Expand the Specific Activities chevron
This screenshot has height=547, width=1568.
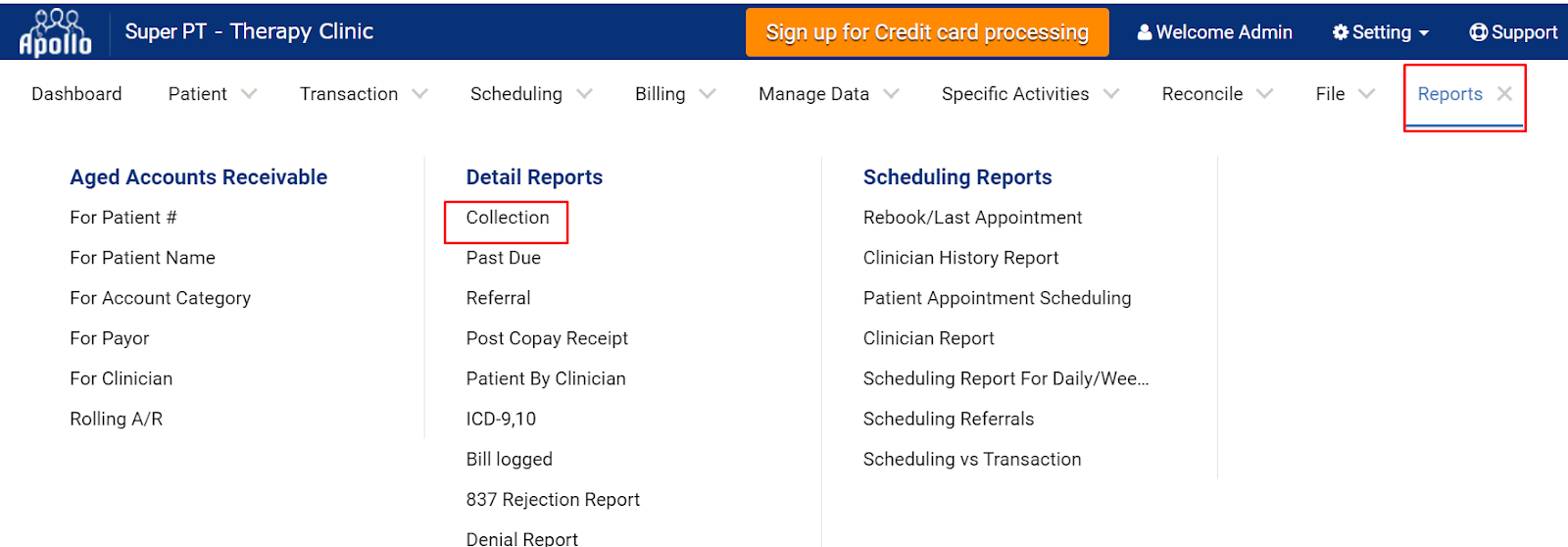pyautogui.click(x=1111, y=94)
